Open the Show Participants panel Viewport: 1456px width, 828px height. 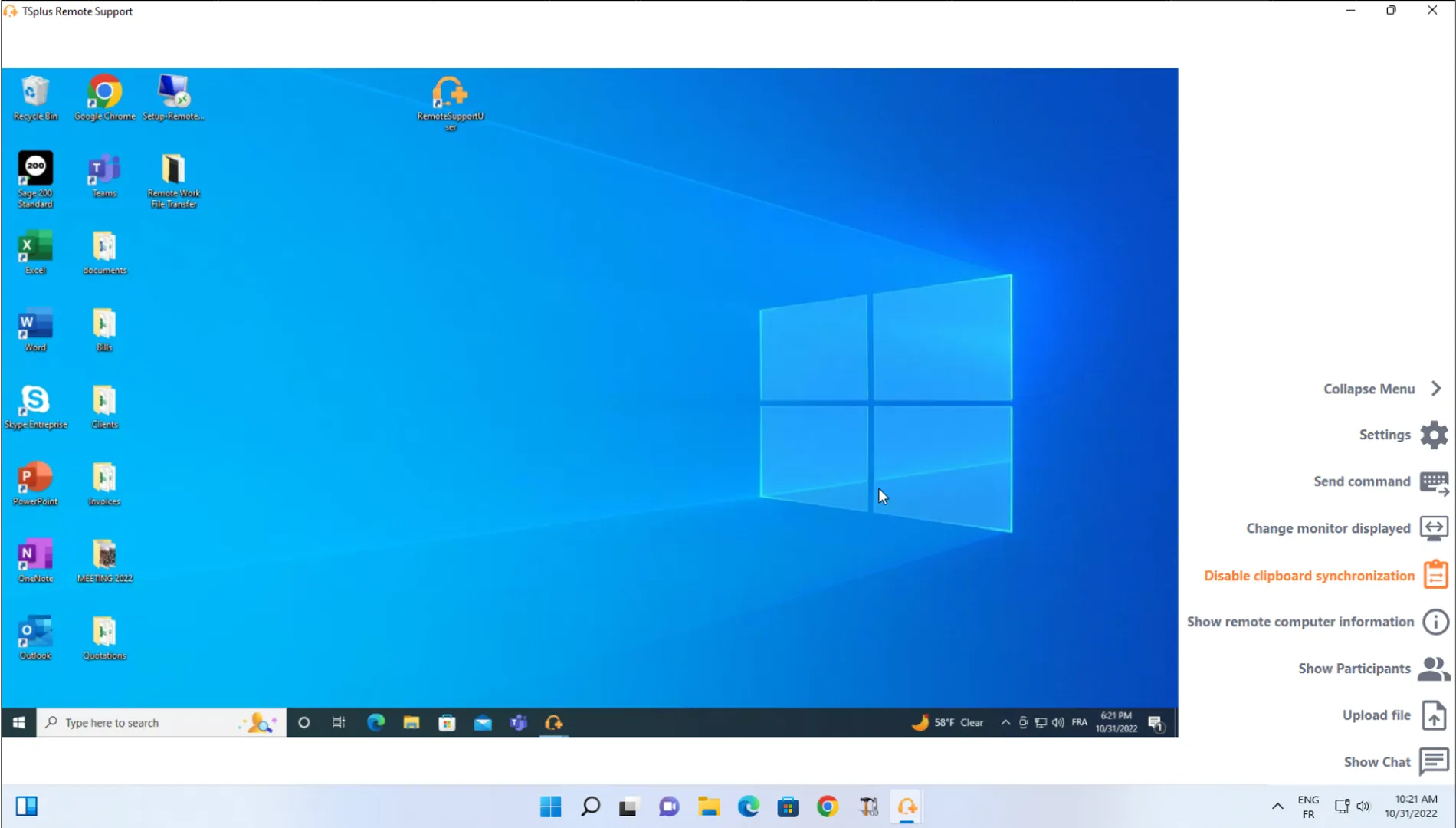click(x=1433, y=669)
